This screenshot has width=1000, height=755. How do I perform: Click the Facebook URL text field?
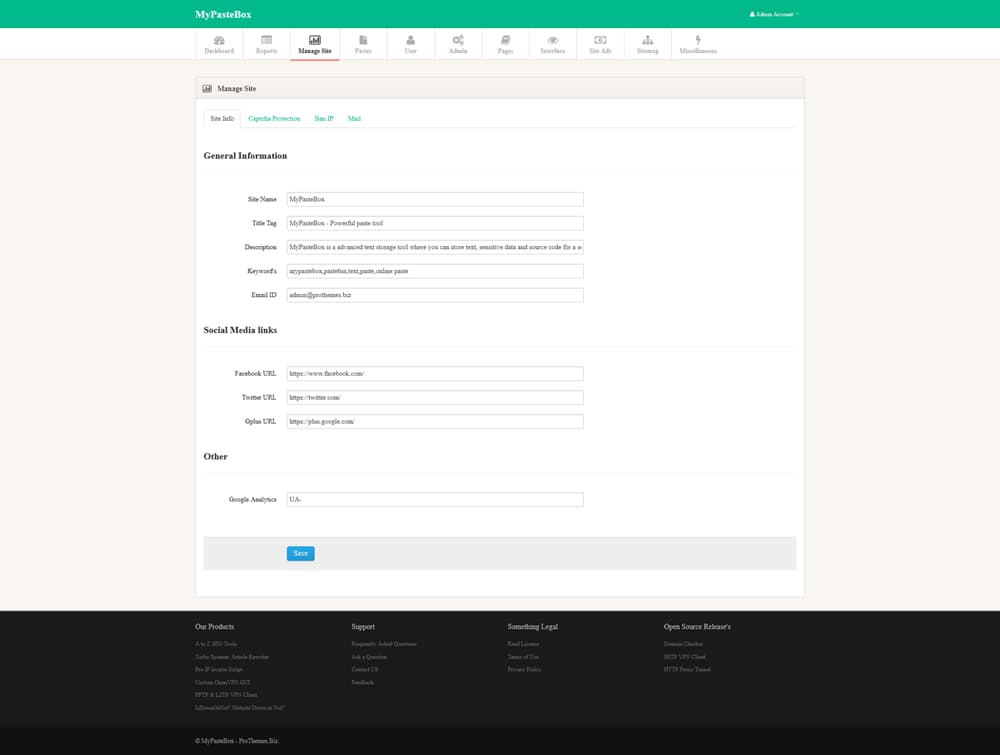(434, 374)
